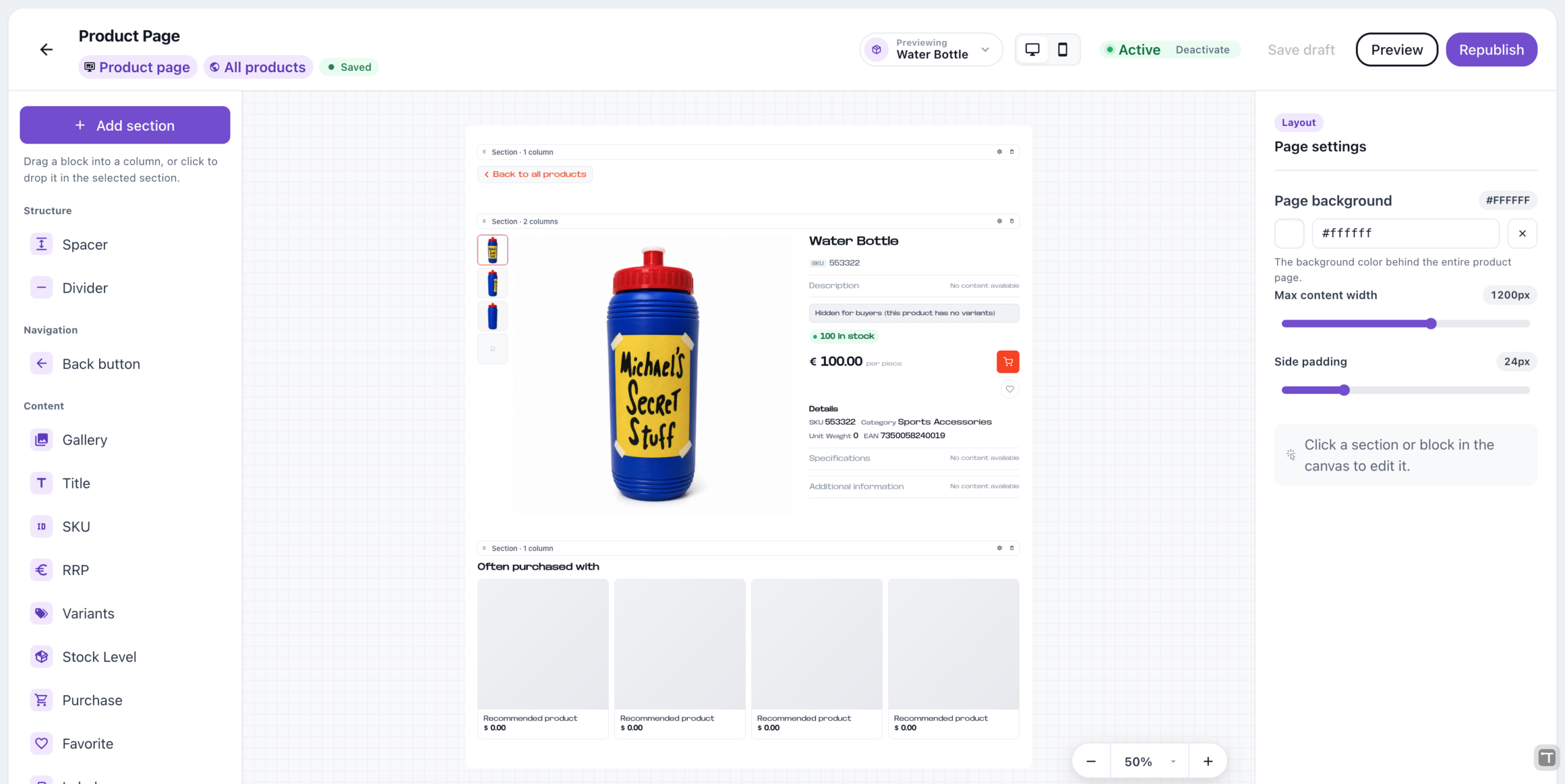Click the Description accordion row
The width and height of the screenshot is (1565, 784).
pos(914,285)
